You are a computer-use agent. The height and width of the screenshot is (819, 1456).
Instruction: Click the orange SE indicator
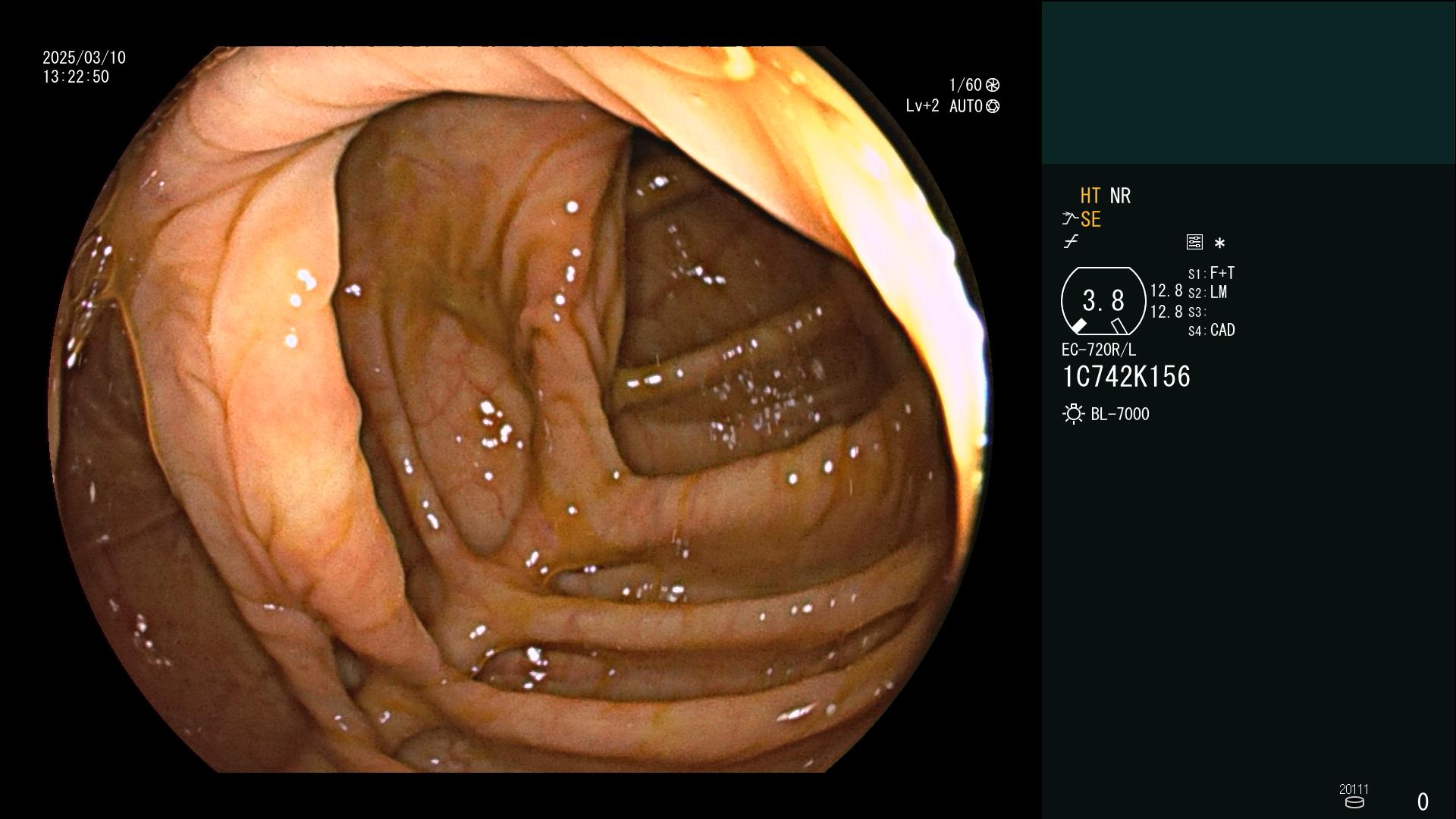tap(1090, 219)
